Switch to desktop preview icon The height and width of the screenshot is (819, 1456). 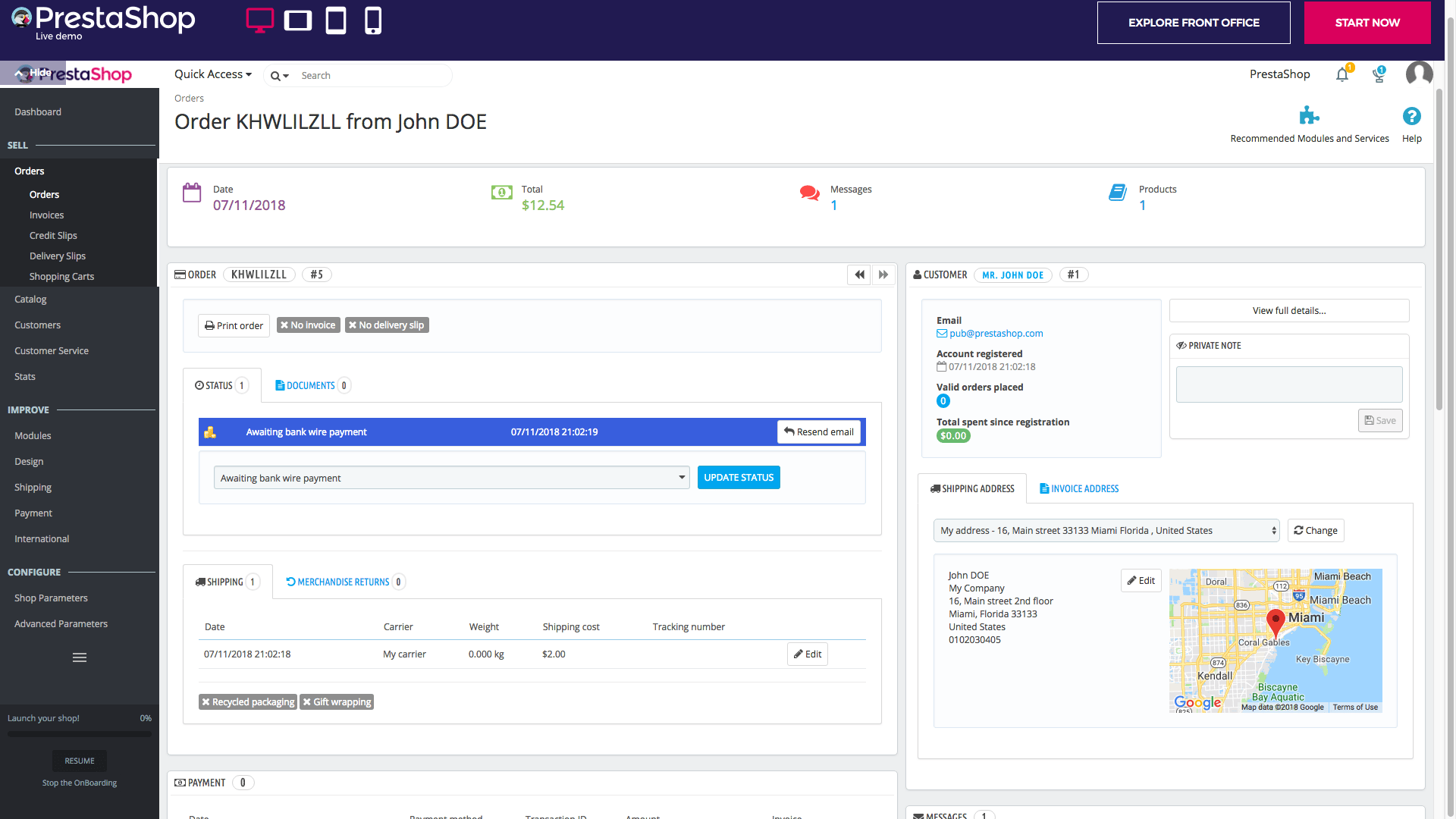tap(259, 20)
